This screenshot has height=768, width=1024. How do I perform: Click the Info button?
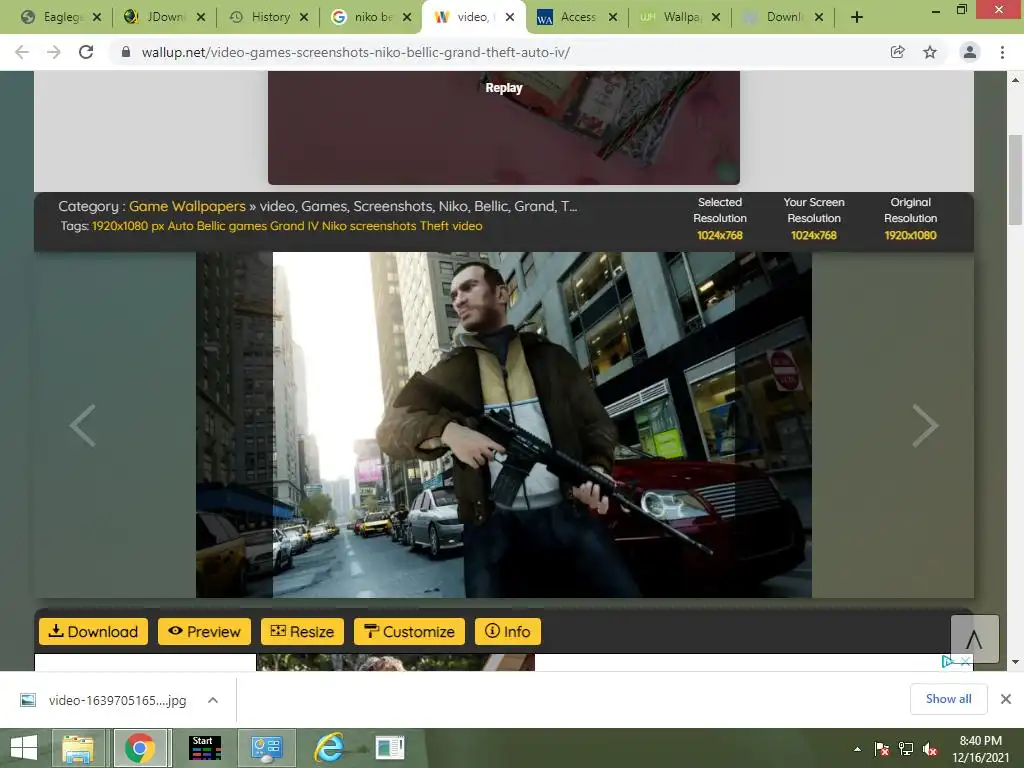point(507,632)
